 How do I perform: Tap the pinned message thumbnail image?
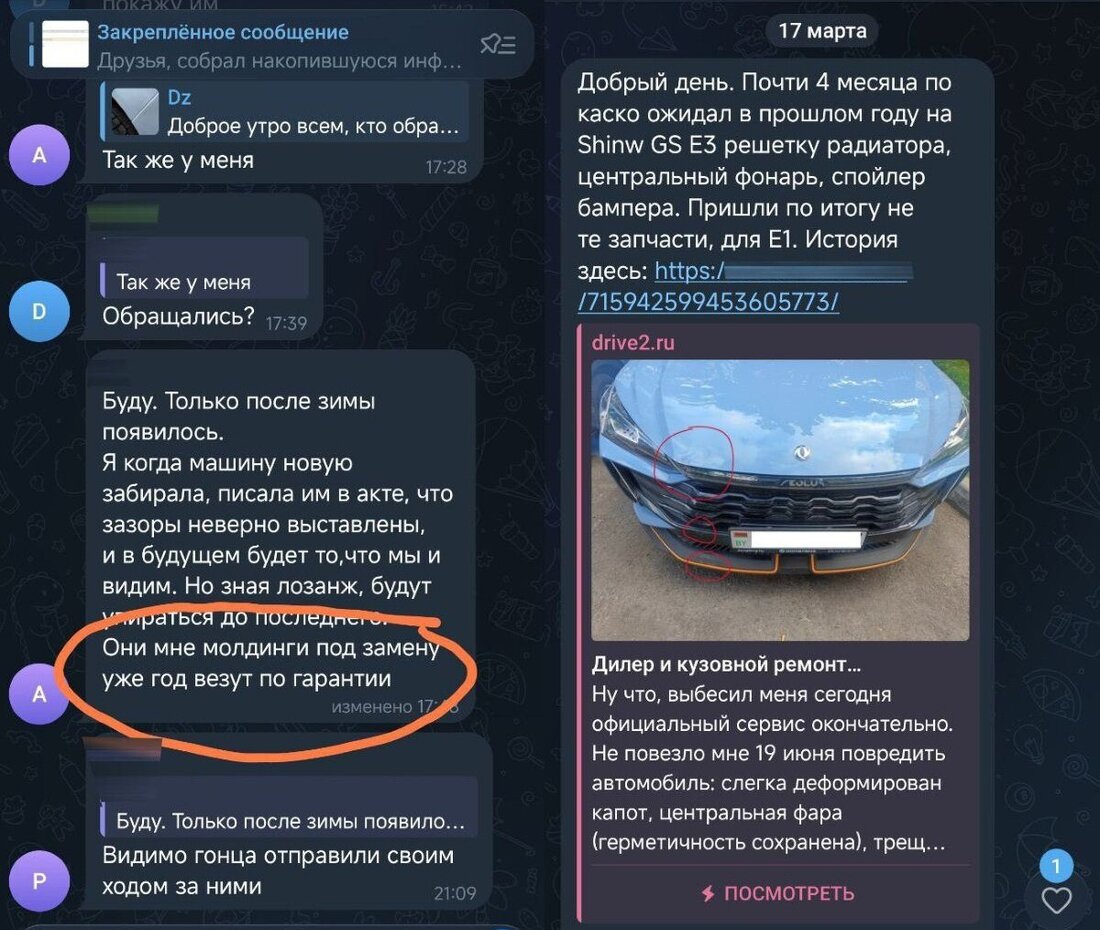pos(65,44)
